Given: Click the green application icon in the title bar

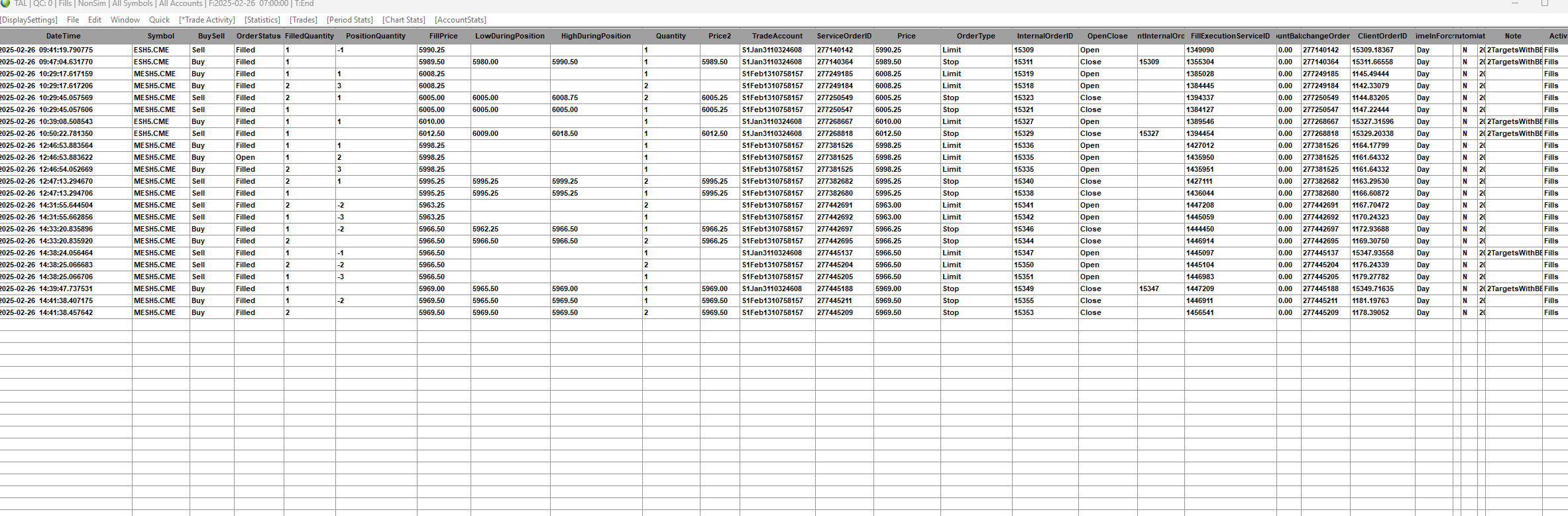Looking at the screenshot, I should click(x=5, y=3).
